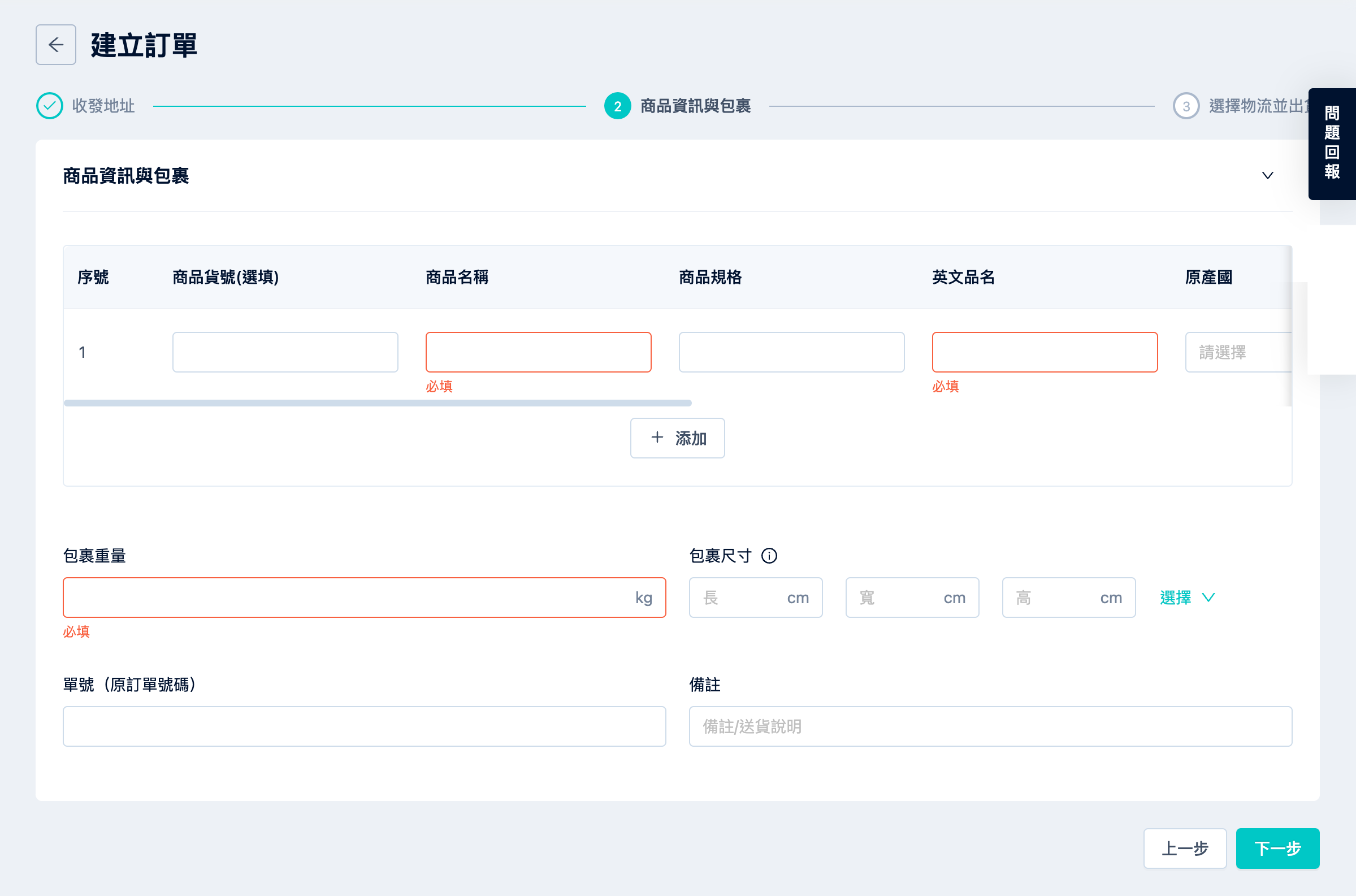Open the 包裹尺寸 info tooltip icon

769,556
